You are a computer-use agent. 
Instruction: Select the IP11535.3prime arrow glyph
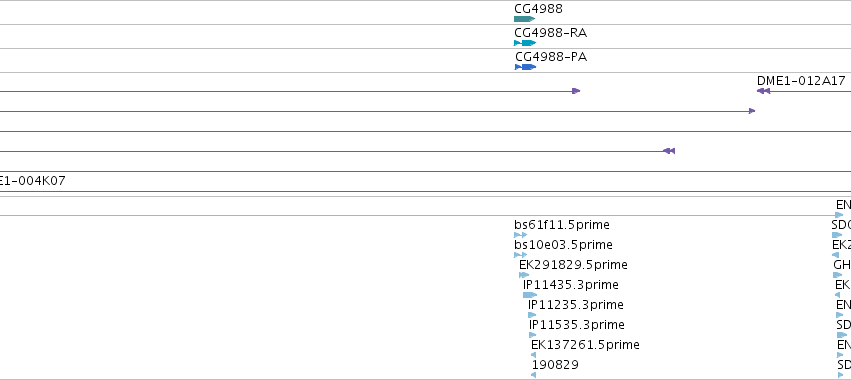(x=532, y=335)
